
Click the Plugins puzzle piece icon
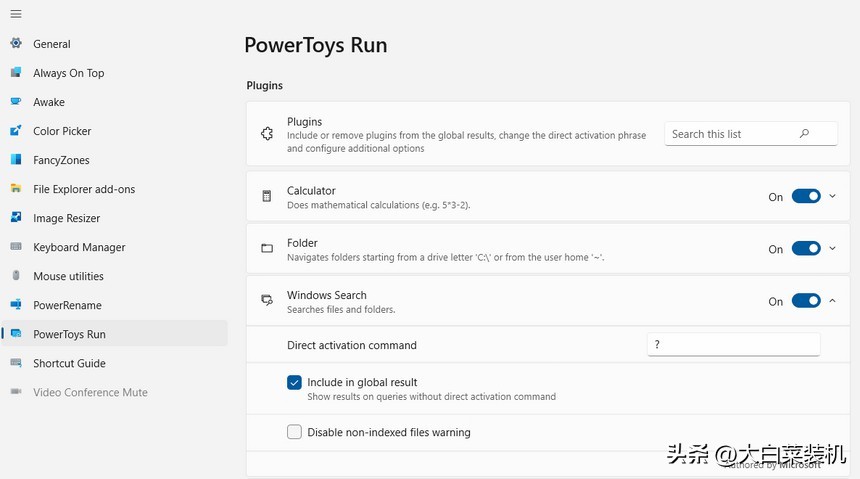pyautogui.click(x=267, y=133)
